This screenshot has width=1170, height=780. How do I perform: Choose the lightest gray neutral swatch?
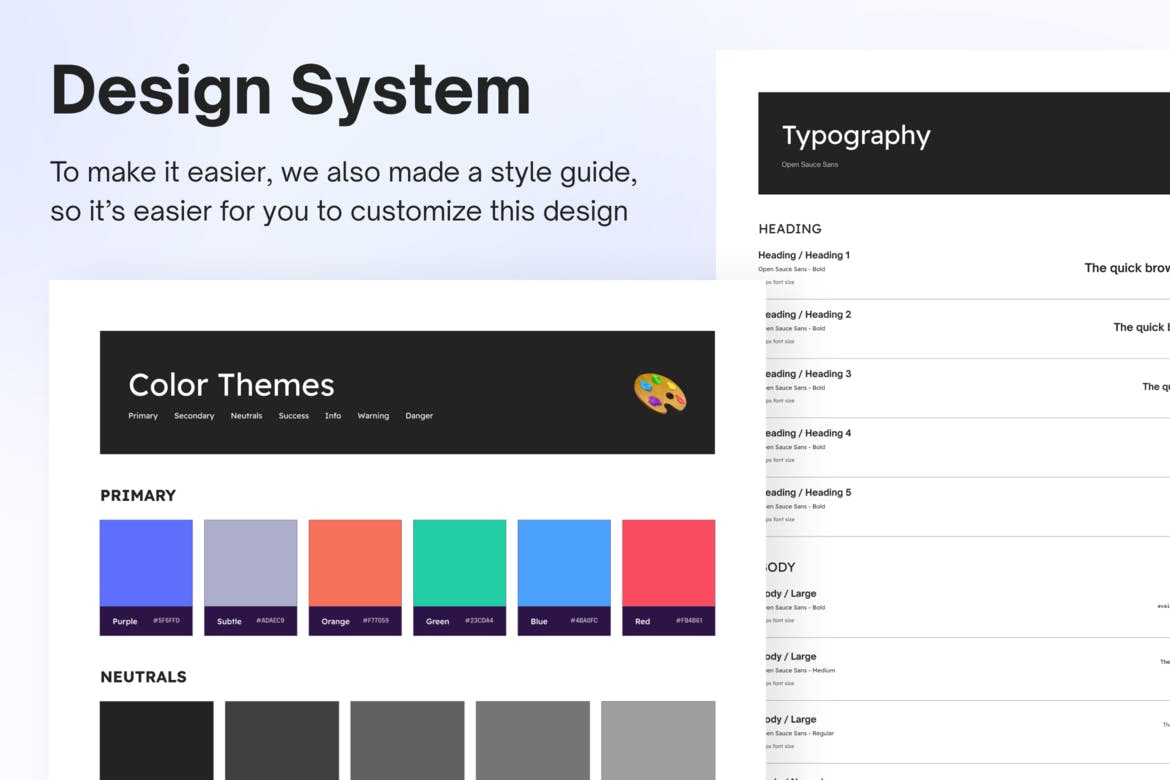pos(658,740)
